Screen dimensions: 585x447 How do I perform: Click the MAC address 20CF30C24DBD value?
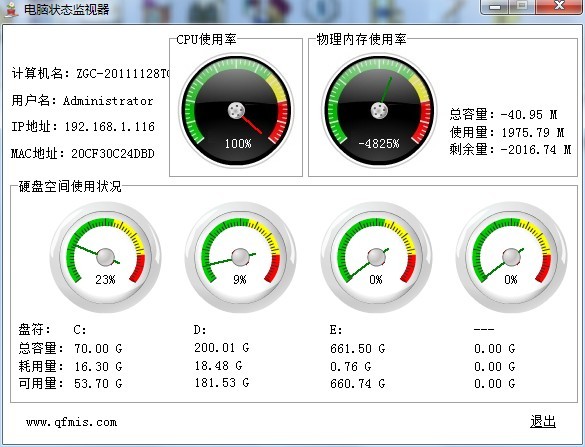tap(113, 154)
